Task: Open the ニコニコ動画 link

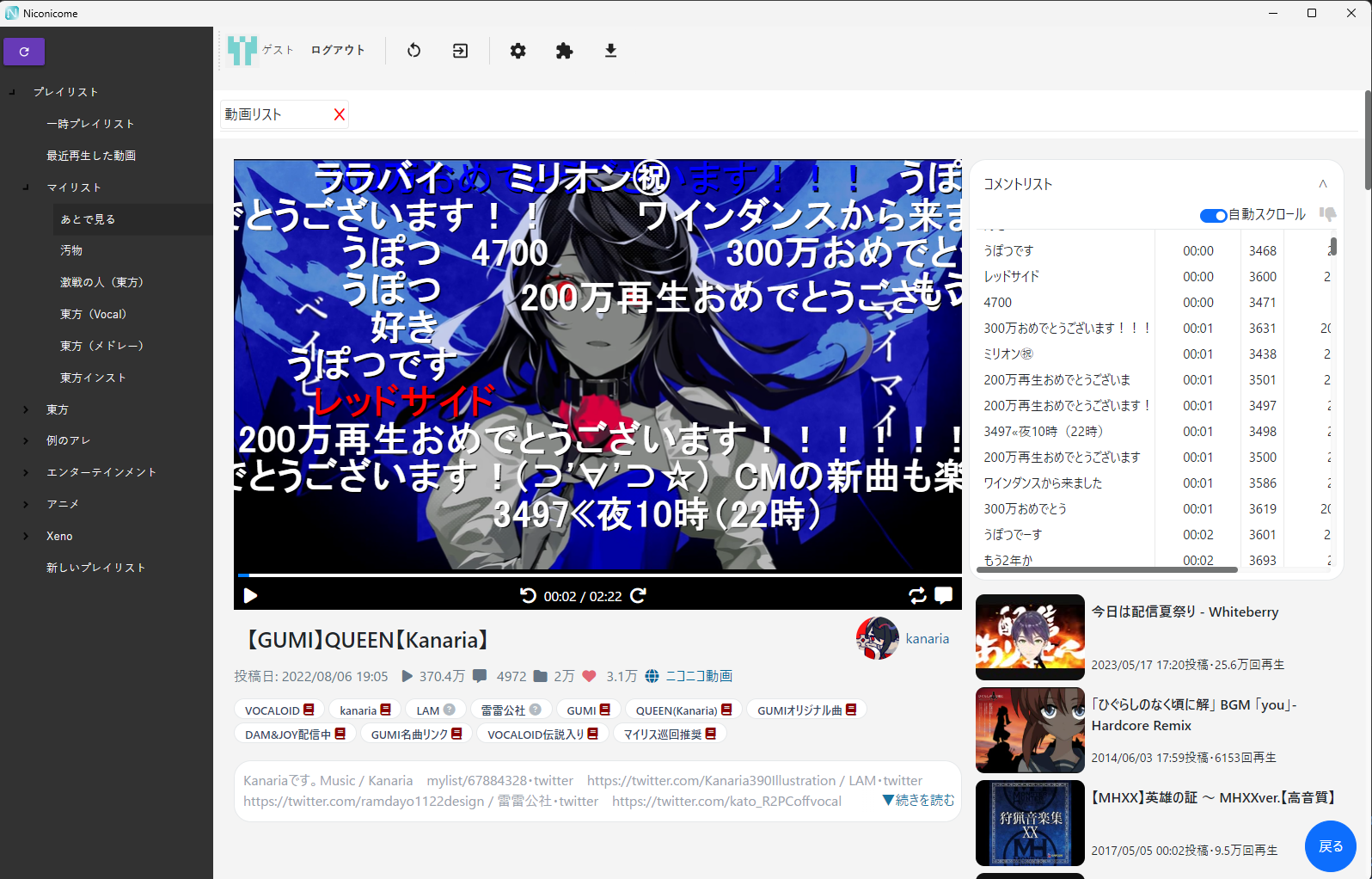Action: point(699,676)
